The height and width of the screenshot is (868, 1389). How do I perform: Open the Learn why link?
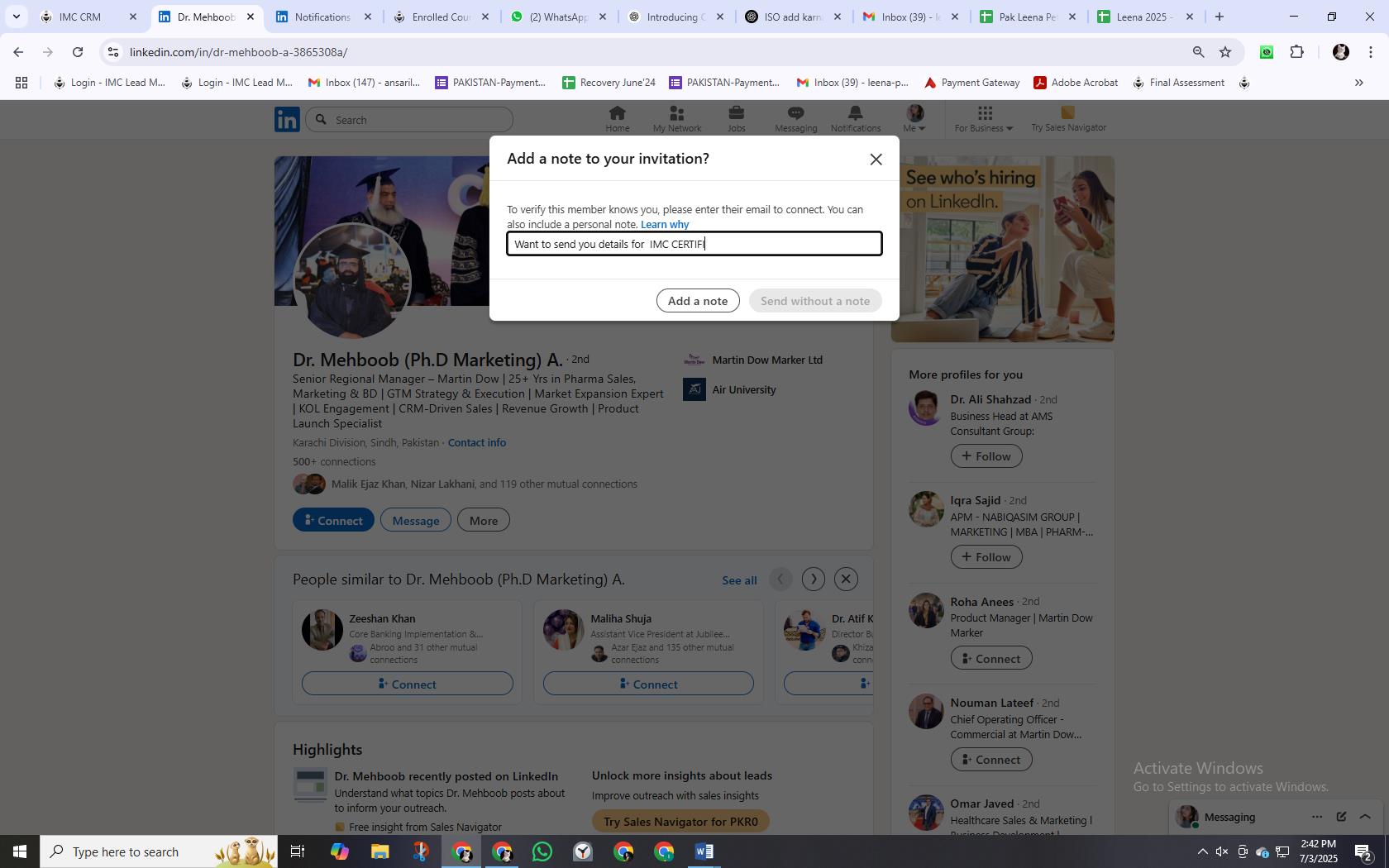pos(664,224)
